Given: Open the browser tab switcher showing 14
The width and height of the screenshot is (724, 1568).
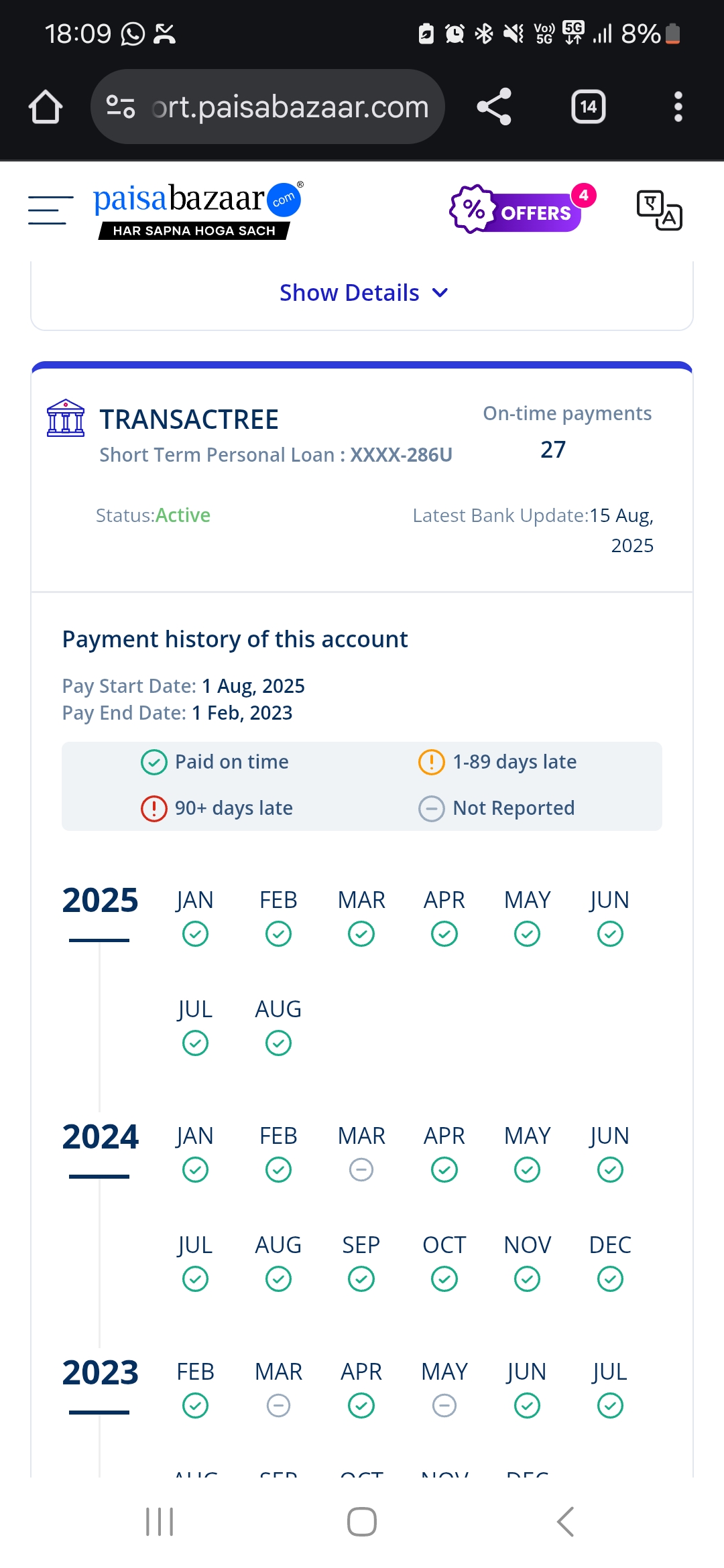Looking at the screenshot, I should [588, 107].
